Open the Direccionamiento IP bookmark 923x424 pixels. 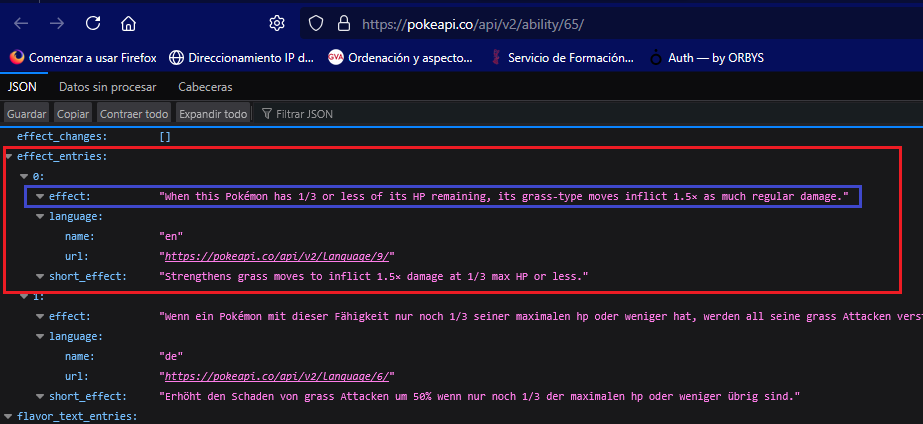pyautogui.click(x=241, y=58)
